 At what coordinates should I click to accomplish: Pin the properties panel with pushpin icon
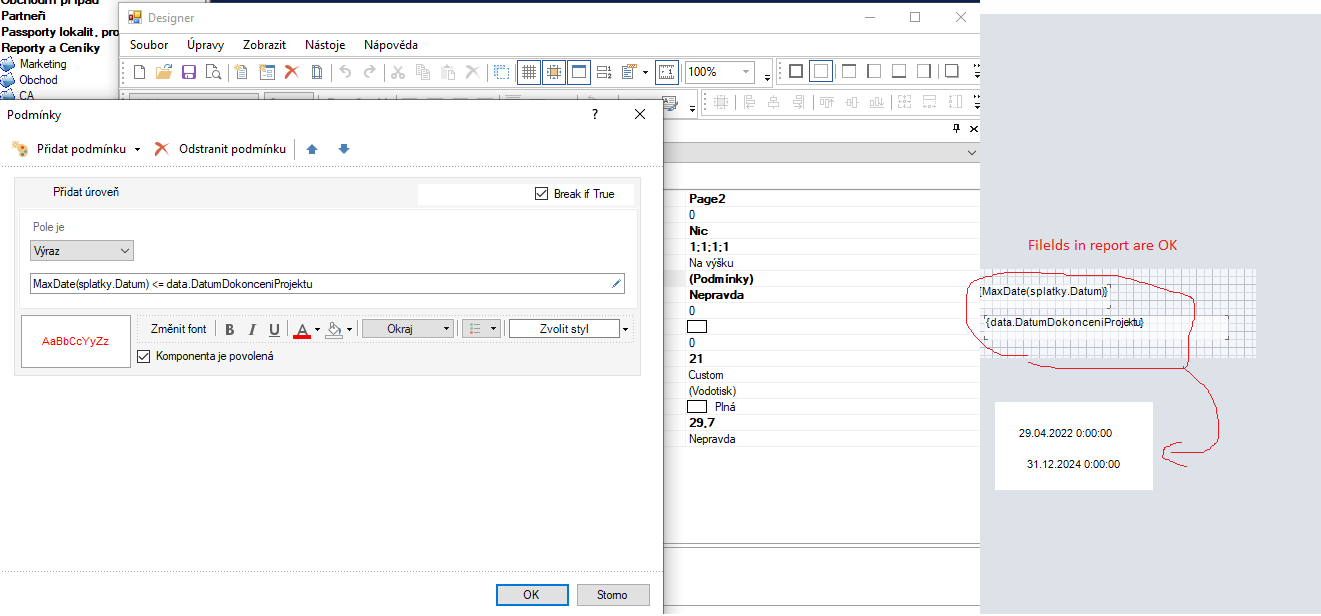pos(957,129)
